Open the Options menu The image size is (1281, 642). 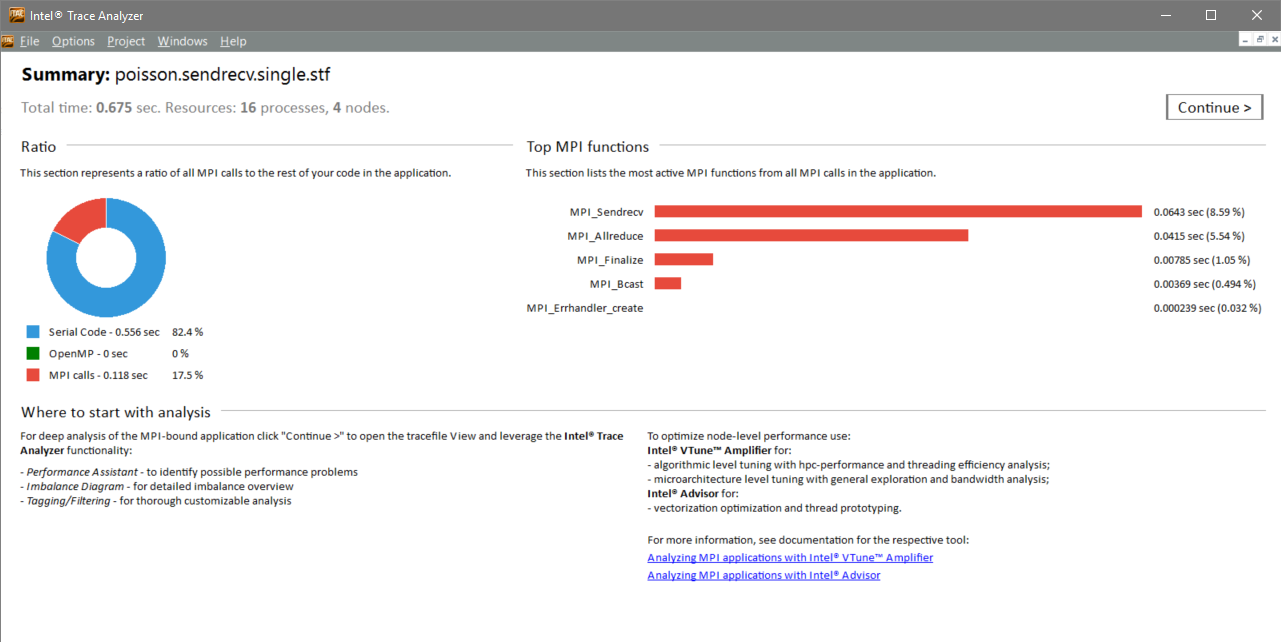click(x=73, y=41)
